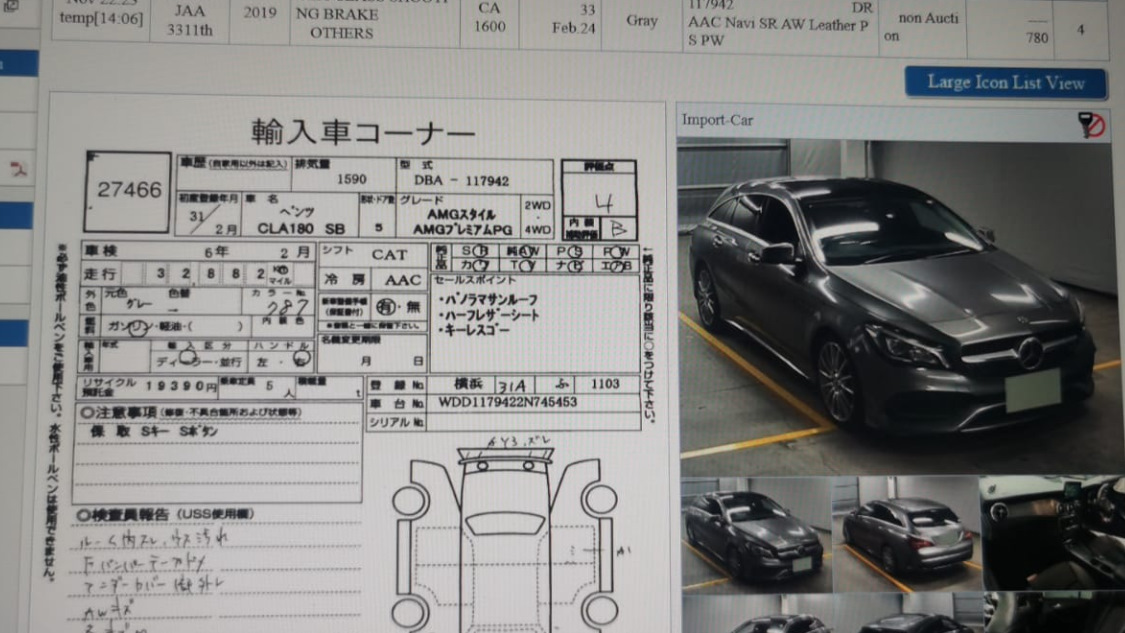Click chassis number WDD1179422N745453
This screenshot has width=1125, height=633.
pyautogui.click(x=507, y=402)
